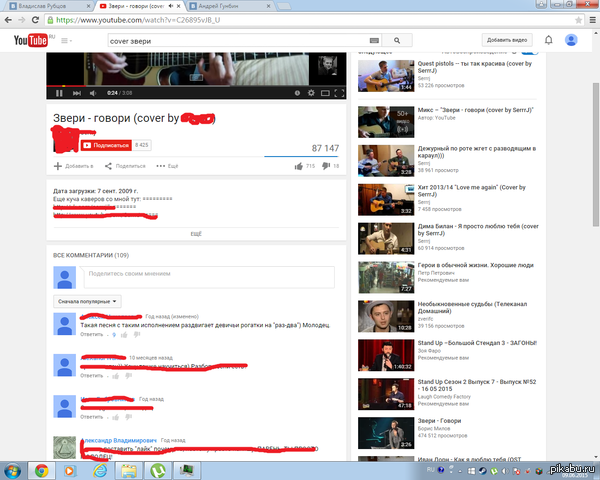Open 'Хит 2013/14 Love me again' thumbnail
Image resolution: width=600 pixels, height=480 pixels.
point(386,199)
